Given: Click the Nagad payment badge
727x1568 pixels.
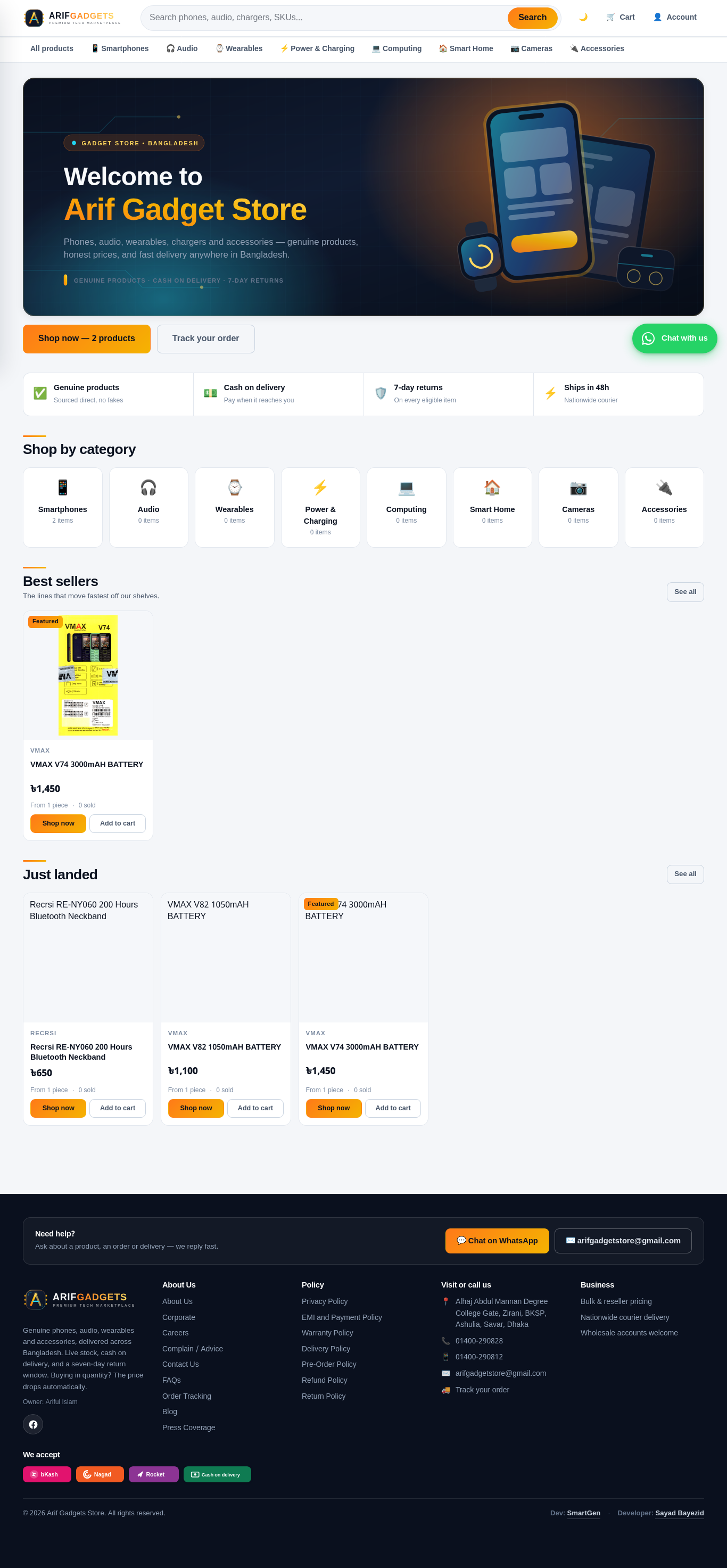Looking at the screenshot, I should [100, 1474].
